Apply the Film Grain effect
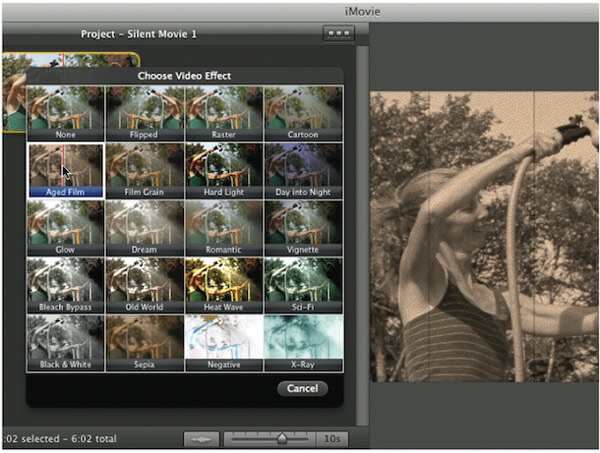Screen dimensions: 600x453 pyautogui.click(x=144, y=171)
